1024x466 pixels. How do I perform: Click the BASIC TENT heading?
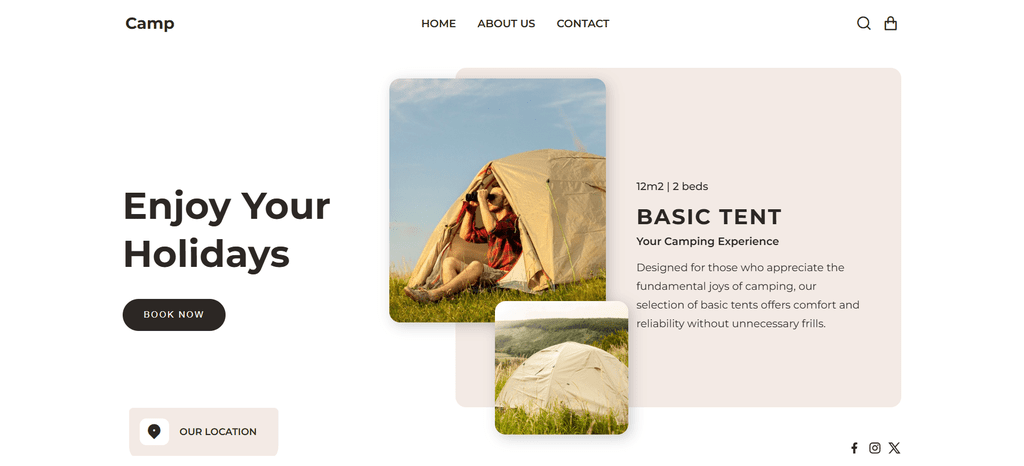(x=709, y=217)
